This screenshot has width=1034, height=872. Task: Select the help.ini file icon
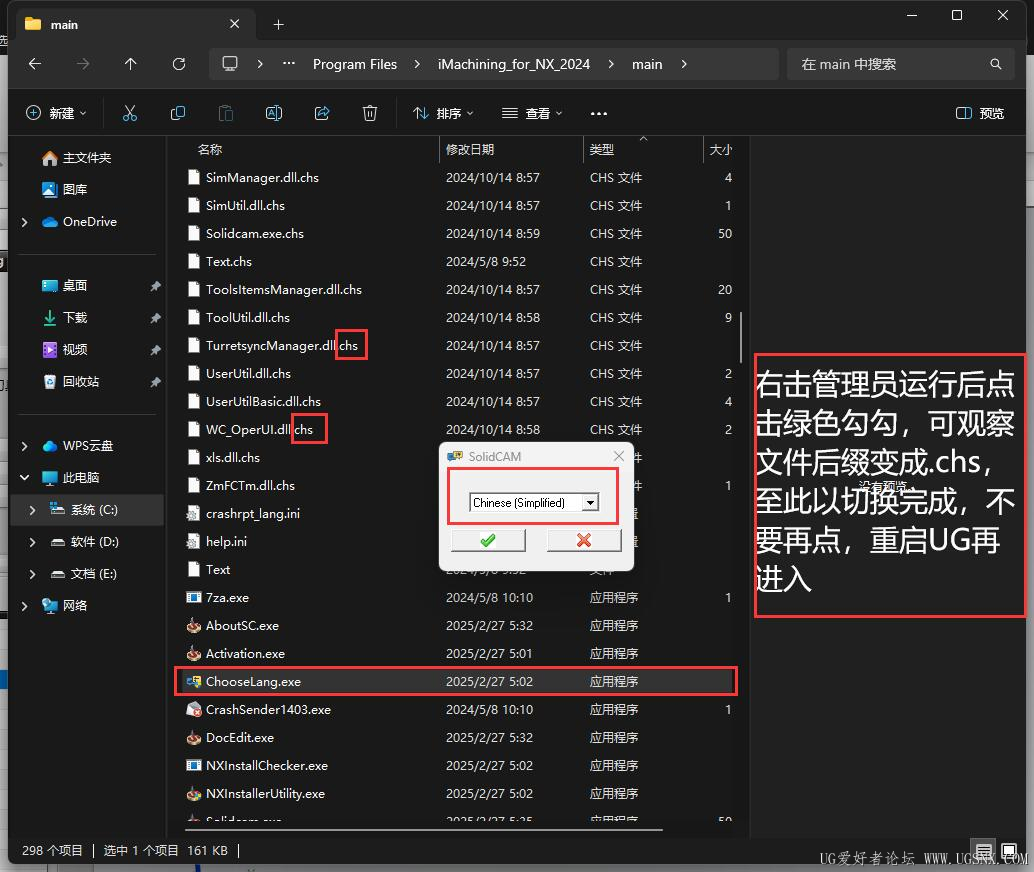(193, 542)
